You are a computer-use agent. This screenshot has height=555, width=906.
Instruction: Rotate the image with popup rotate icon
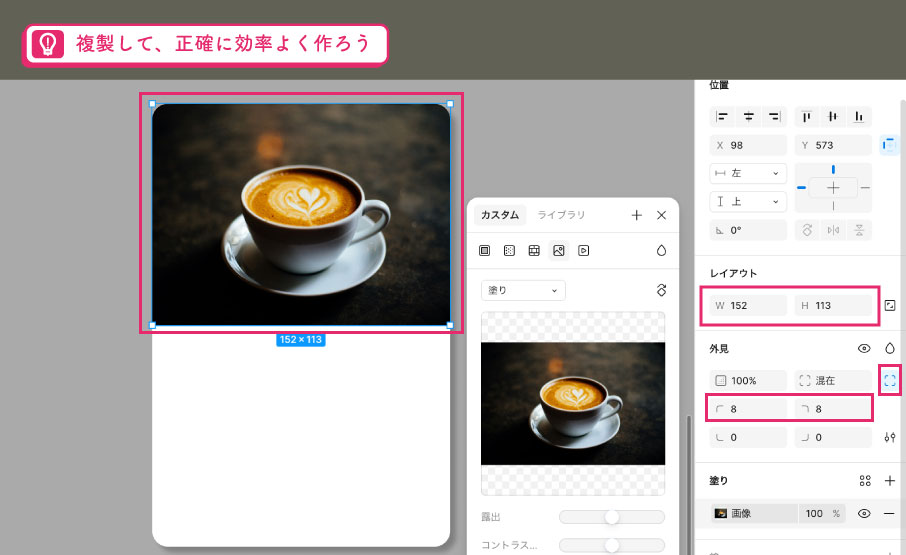coord(662,290)
